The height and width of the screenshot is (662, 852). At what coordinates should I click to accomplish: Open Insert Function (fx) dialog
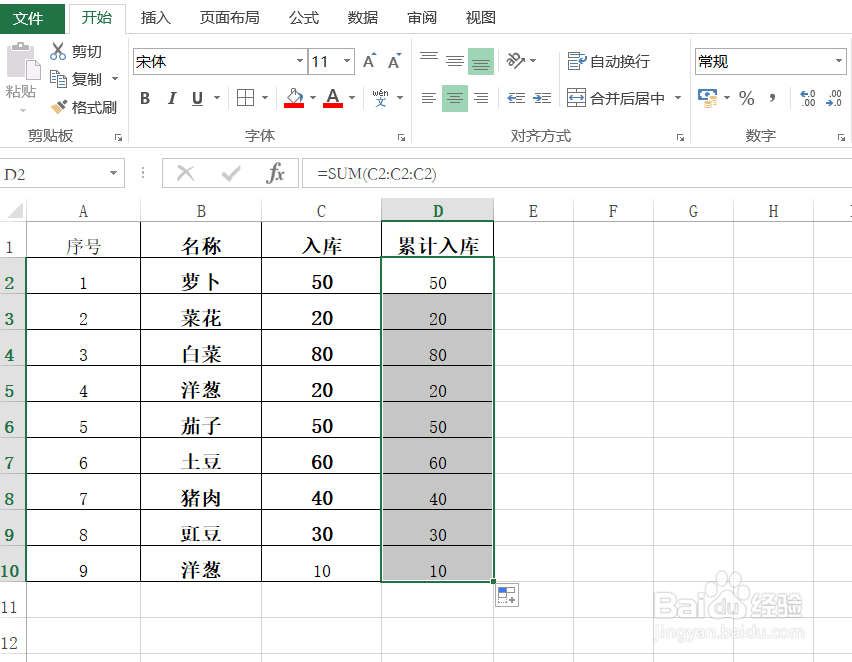click(x=275, y=174)
